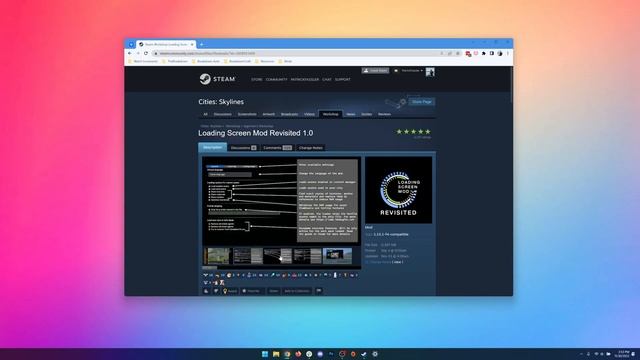This screenshot has height=360, width=640.
Task: Click the Store Page button
Action: click(x=422, y=102)
